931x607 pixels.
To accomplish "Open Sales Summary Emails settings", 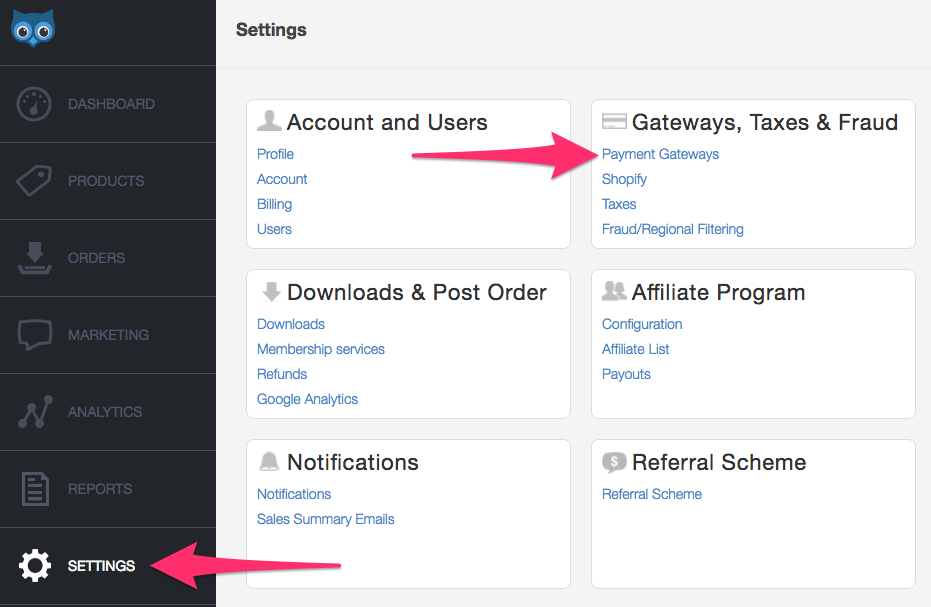I will click(325, 519).
